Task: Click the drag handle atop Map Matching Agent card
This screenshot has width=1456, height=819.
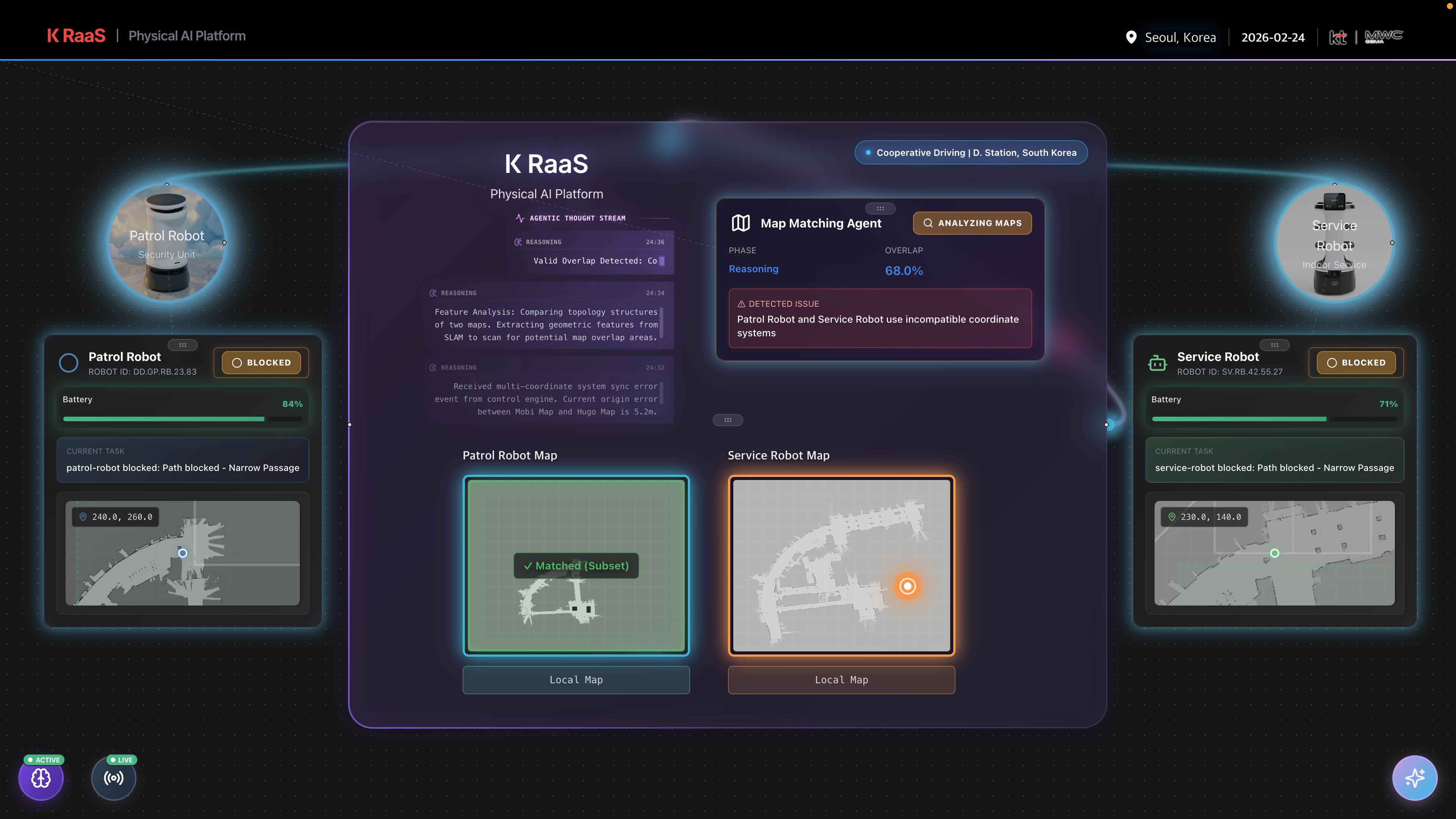Action: pos(880,209)
